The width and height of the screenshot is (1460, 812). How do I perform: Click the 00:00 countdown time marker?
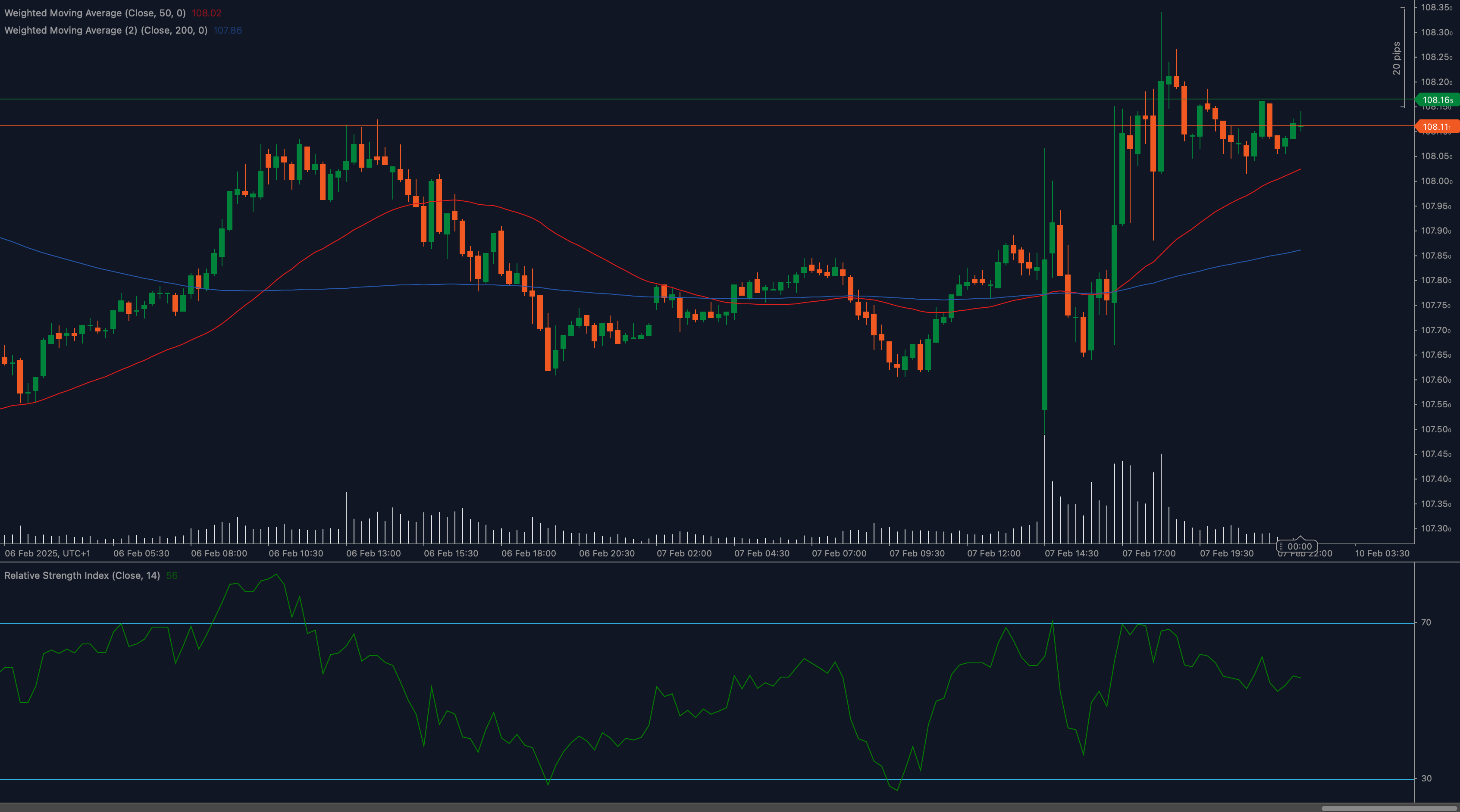[1297, 546]
